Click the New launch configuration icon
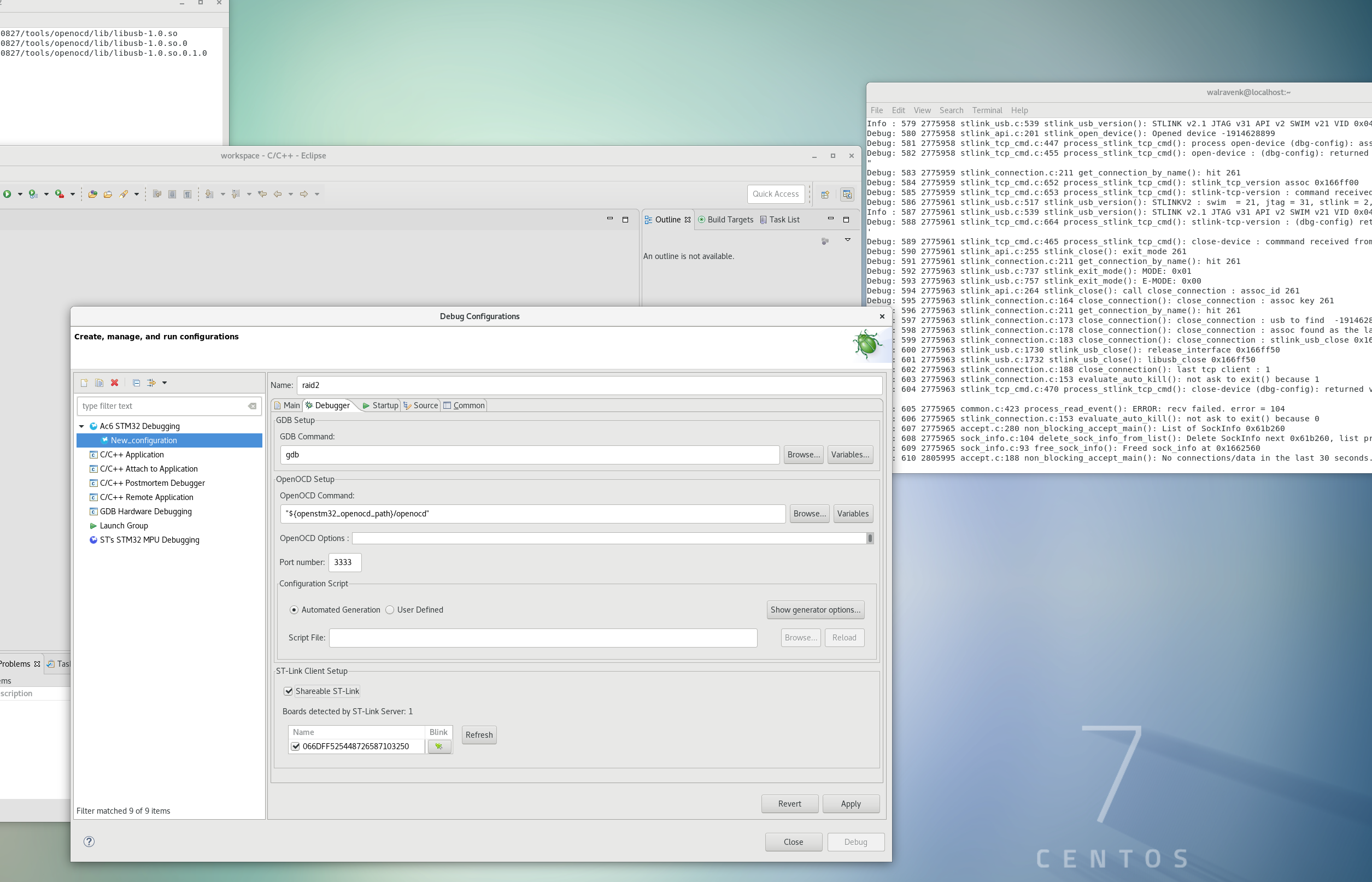 [x=84, y=383]
